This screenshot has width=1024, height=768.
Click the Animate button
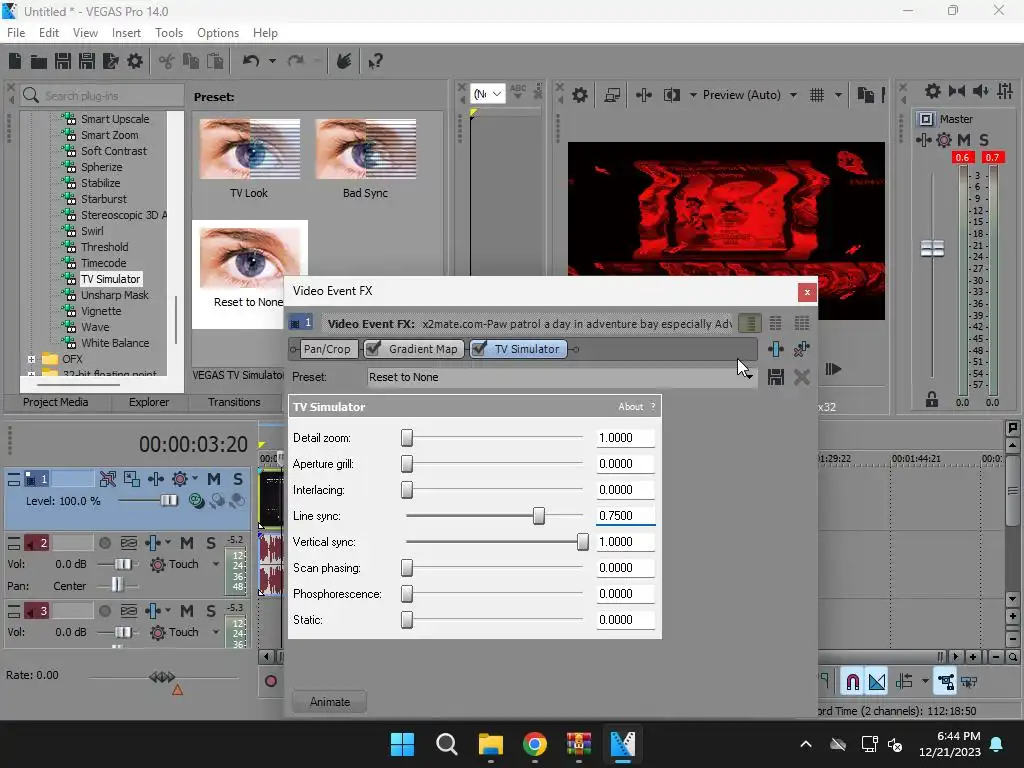tap(329, 702)
